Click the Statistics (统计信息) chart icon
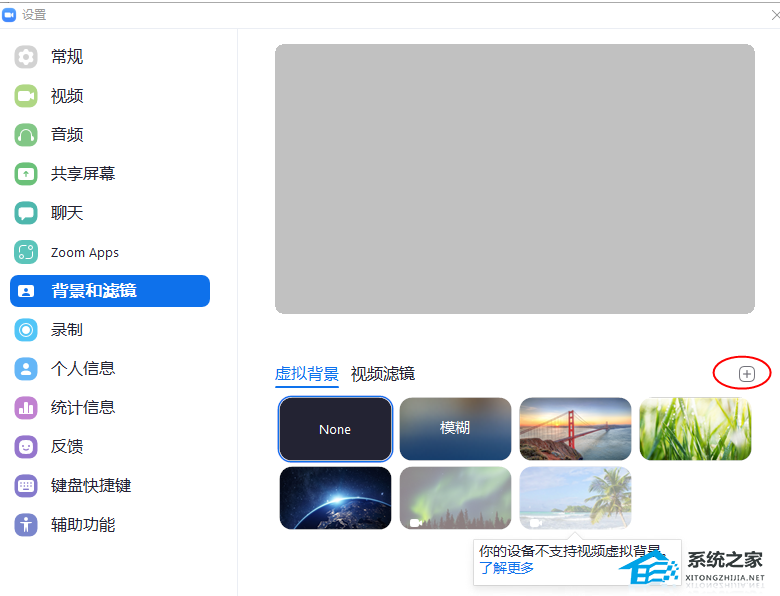 pos(26,408)
